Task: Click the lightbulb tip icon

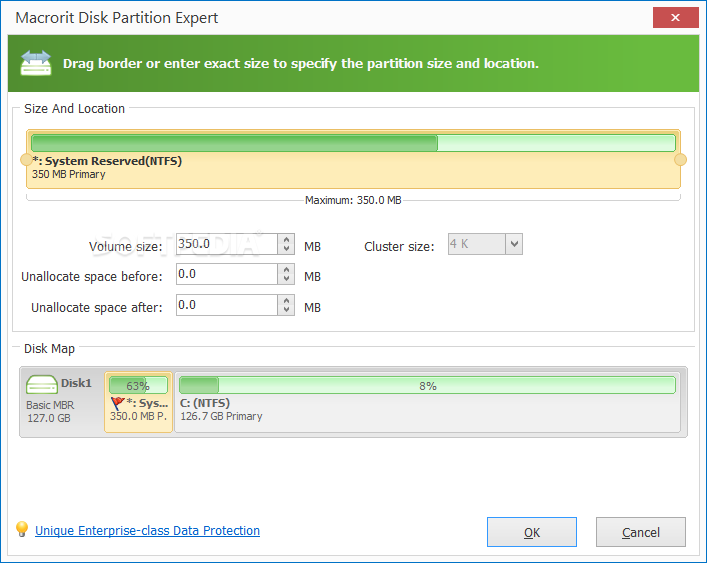Action: coord(22,529)
